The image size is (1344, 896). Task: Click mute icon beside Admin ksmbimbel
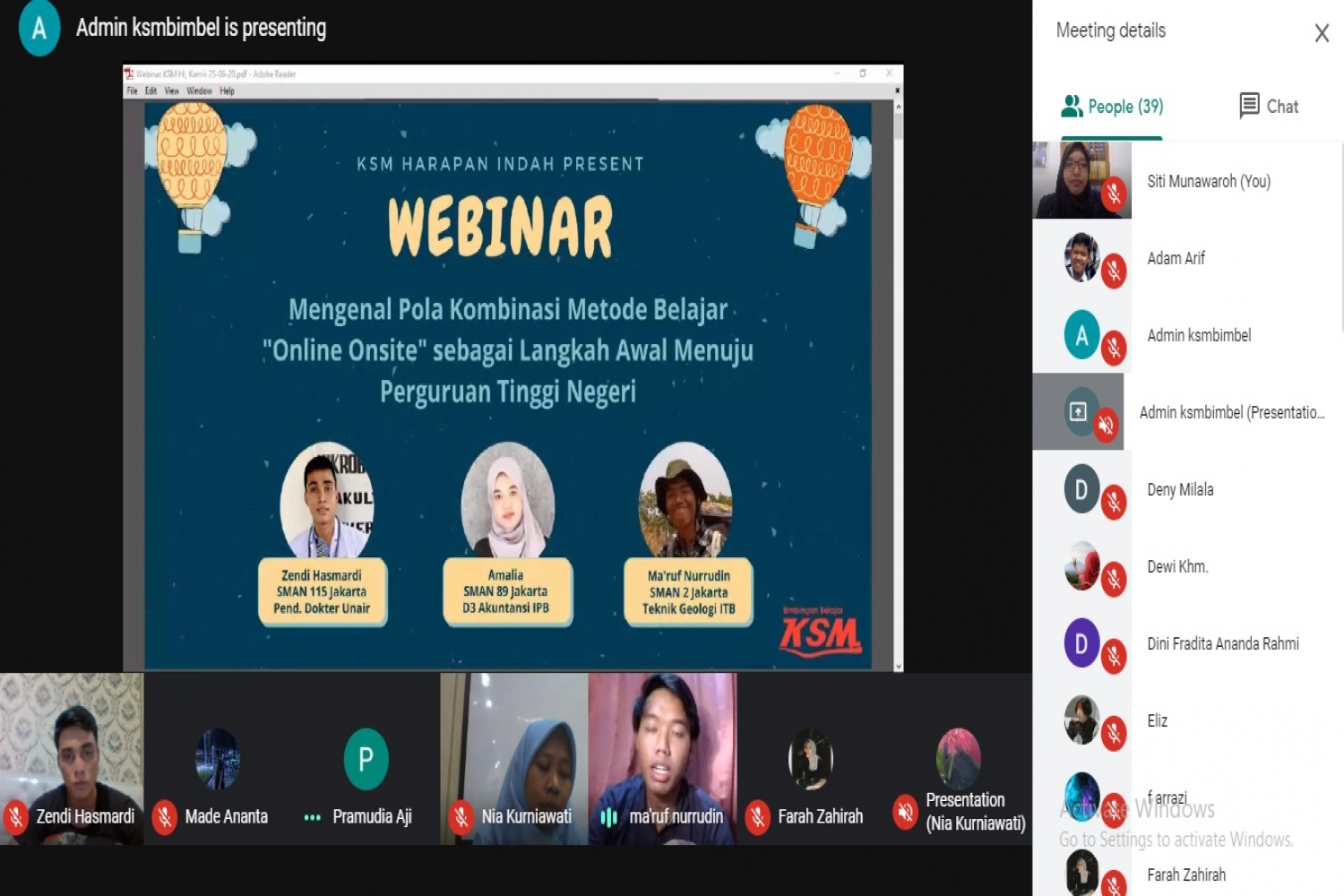(x=1114, y=348)
